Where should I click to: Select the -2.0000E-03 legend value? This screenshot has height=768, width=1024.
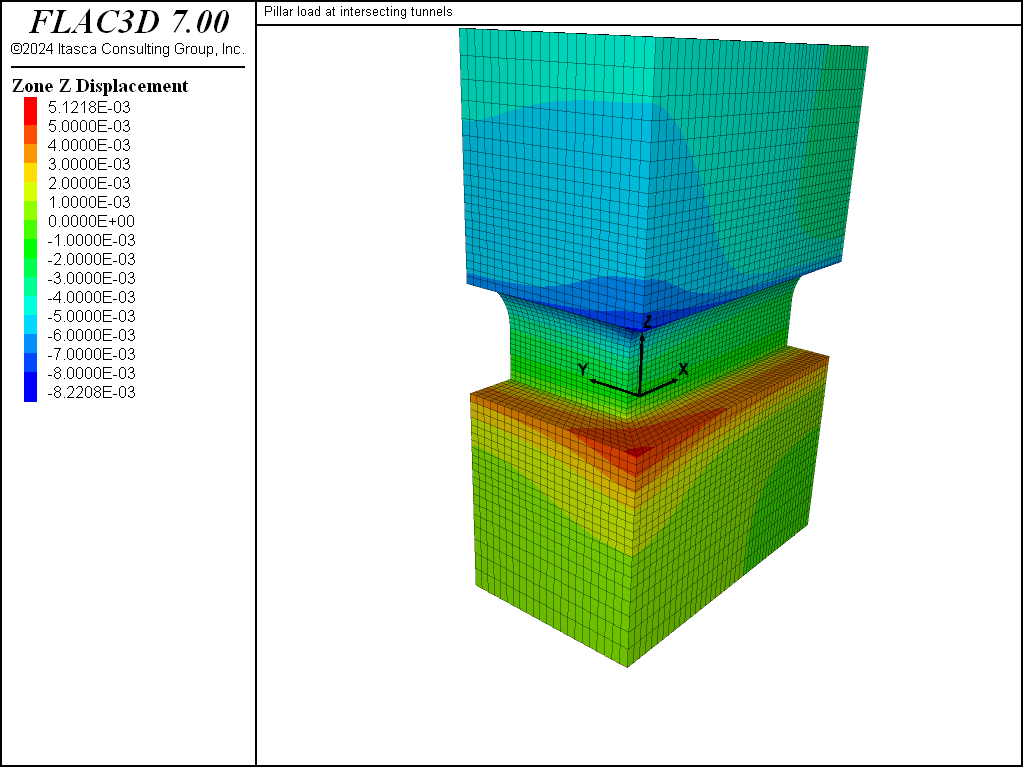[x=91, y=259]
